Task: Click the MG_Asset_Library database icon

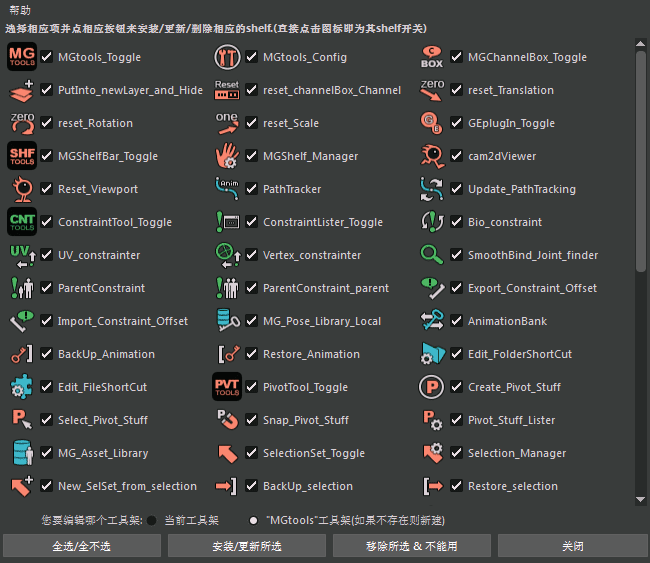Action: [x=22, y=453]
